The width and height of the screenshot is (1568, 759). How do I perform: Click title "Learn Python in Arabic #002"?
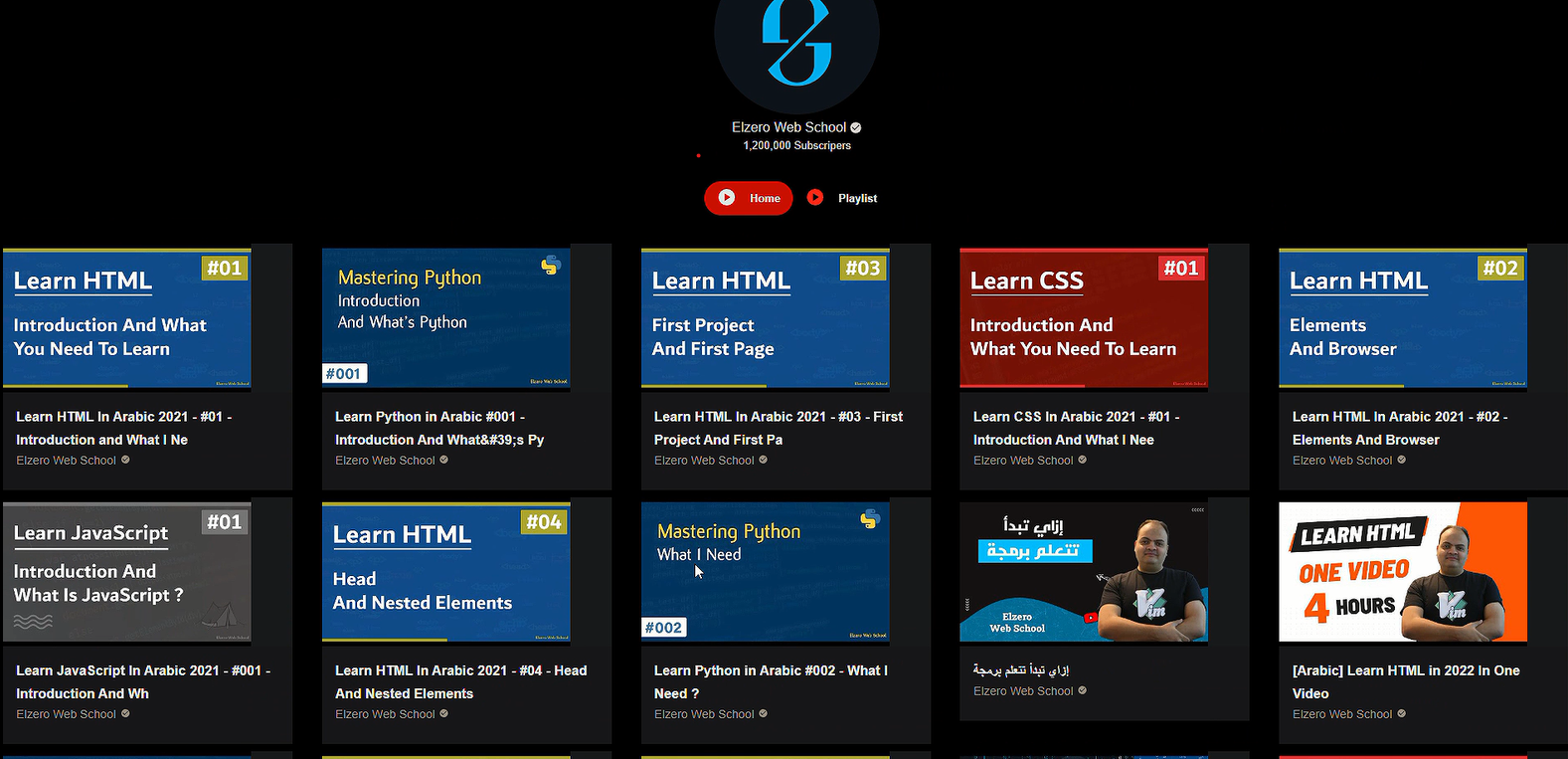pos(772,681)
